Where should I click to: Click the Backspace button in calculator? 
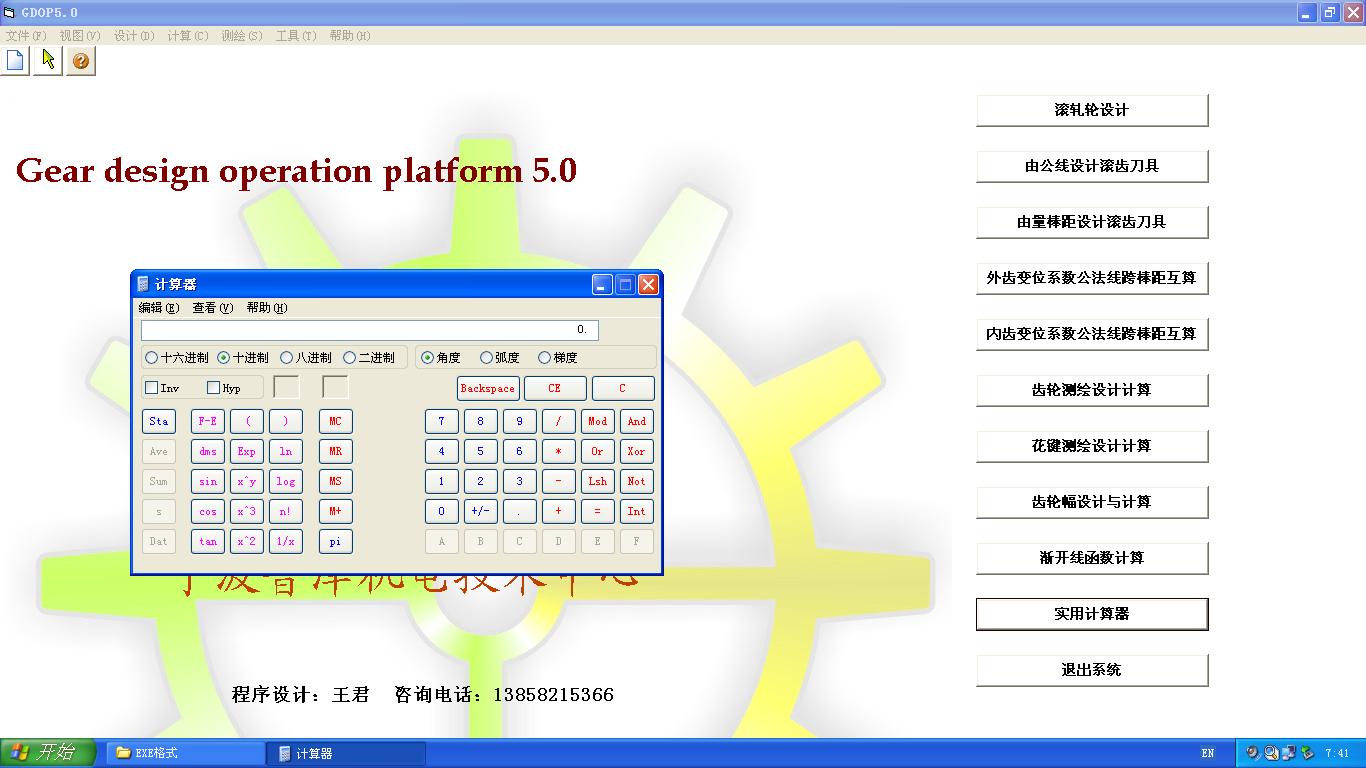(487, 388)
